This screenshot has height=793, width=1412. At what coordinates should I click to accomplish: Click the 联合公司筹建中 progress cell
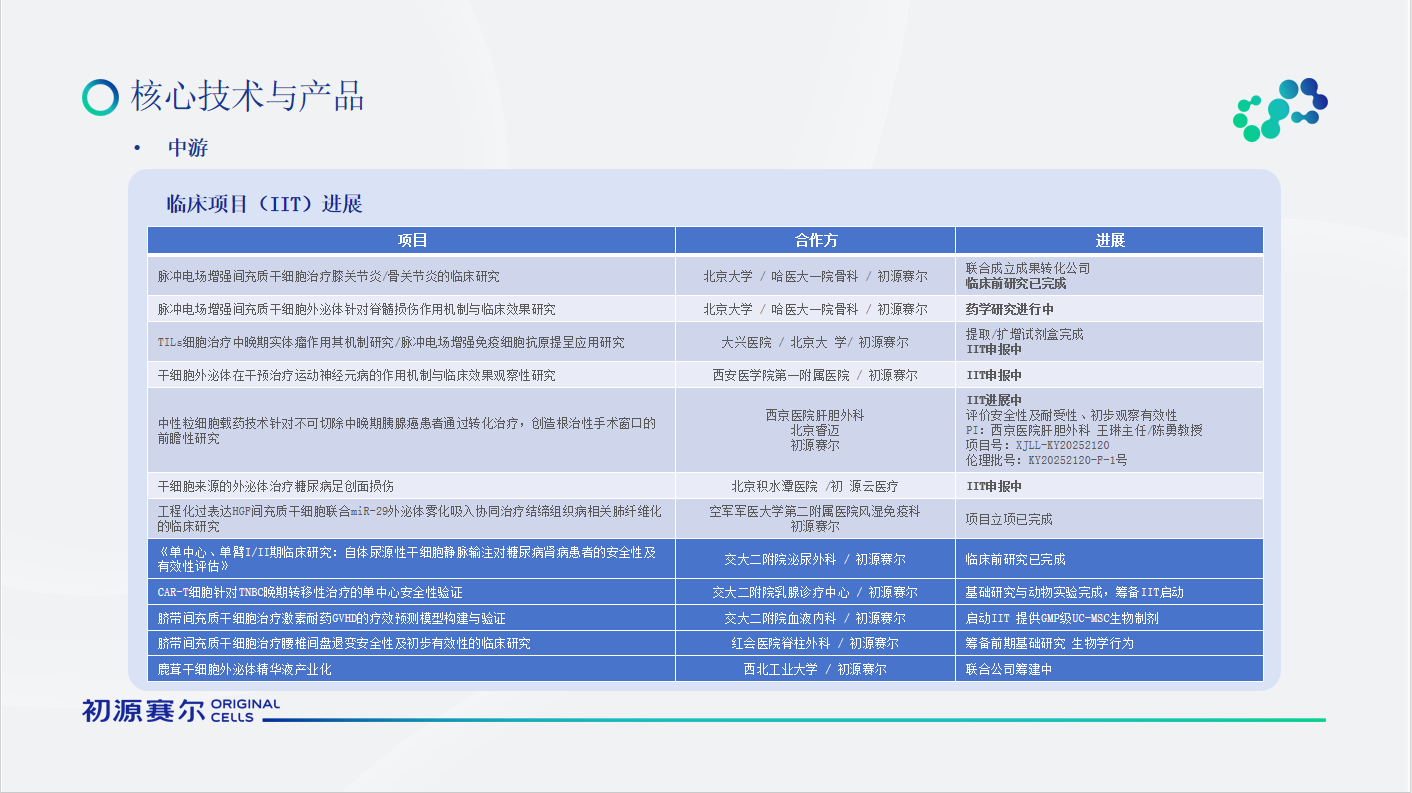1008,669
